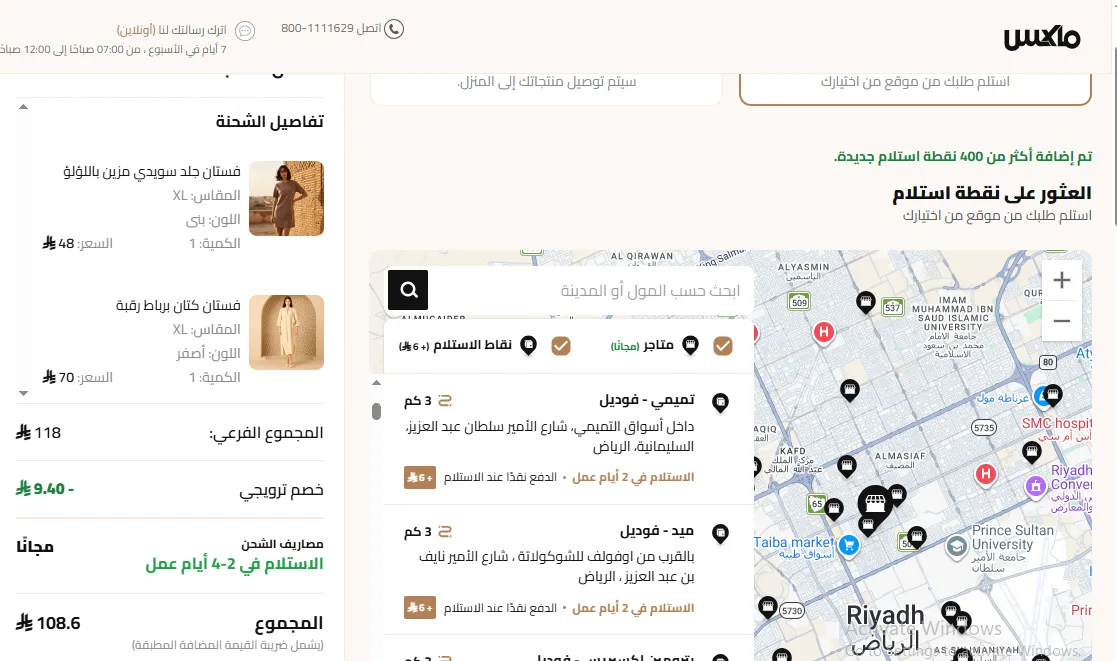The width and height of the screenshot is (1117, 661).
Task: Click pin icon next to نقاط الاستلام
Action: 528,345
